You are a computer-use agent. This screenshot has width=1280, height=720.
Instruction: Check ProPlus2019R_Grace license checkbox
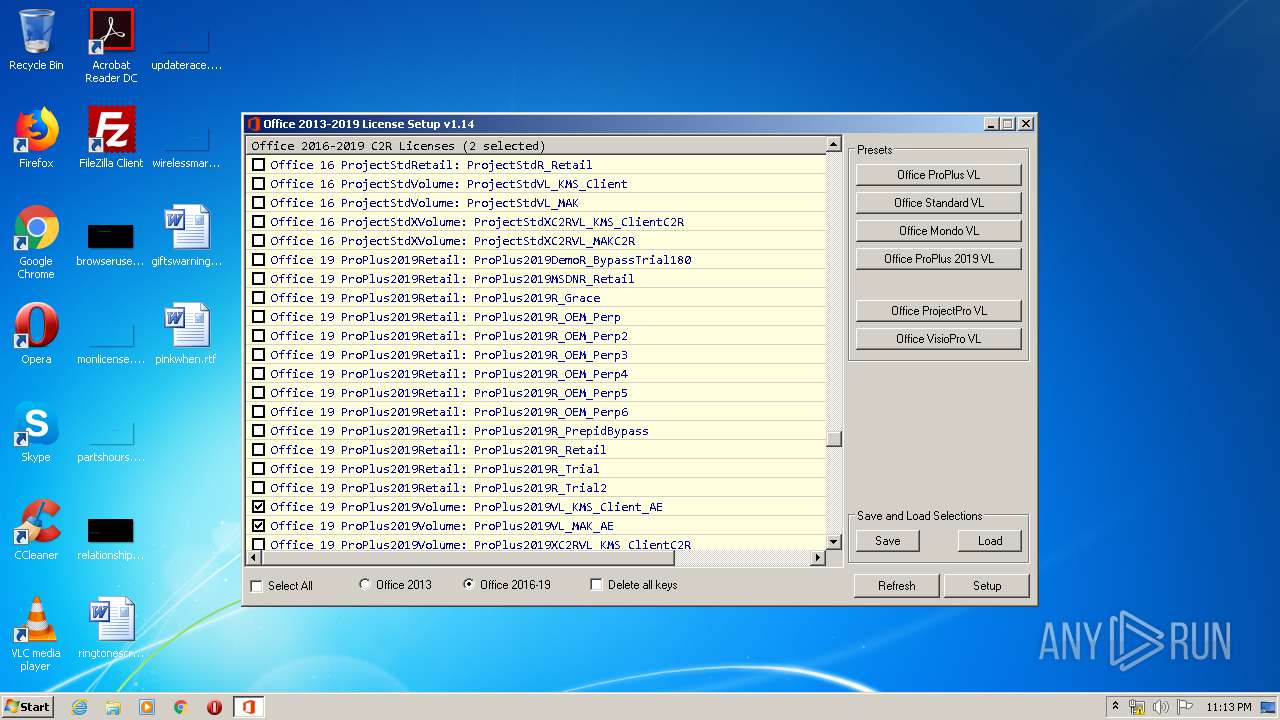258,298
